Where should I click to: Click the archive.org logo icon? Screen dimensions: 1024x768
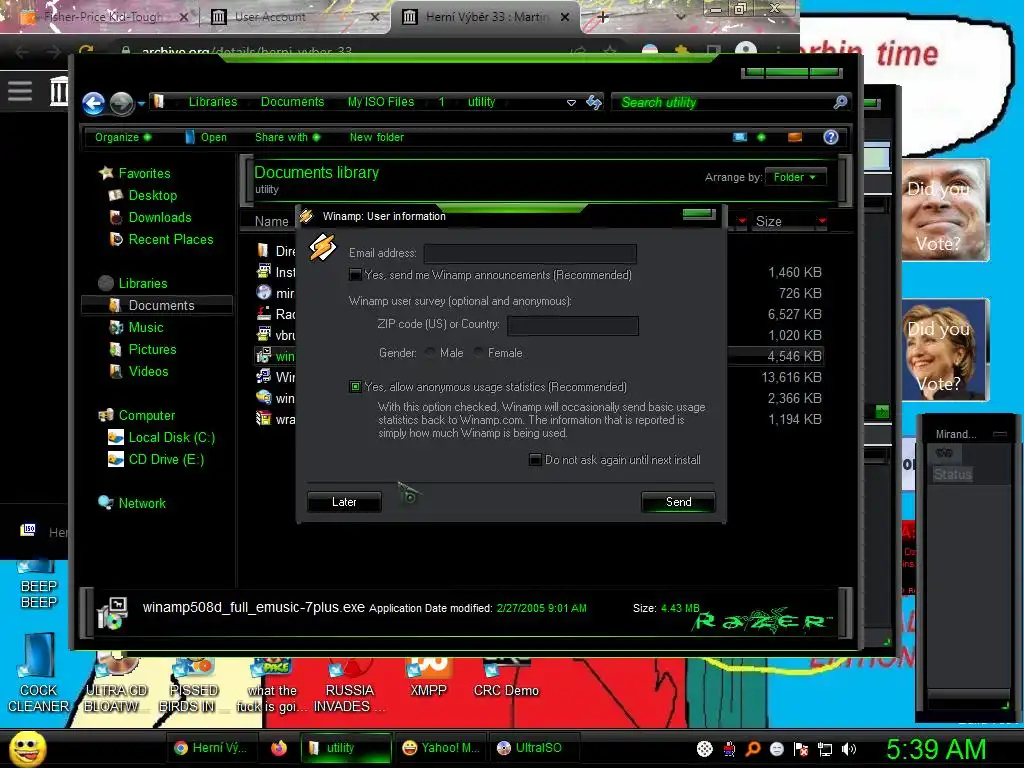[59, 91]
